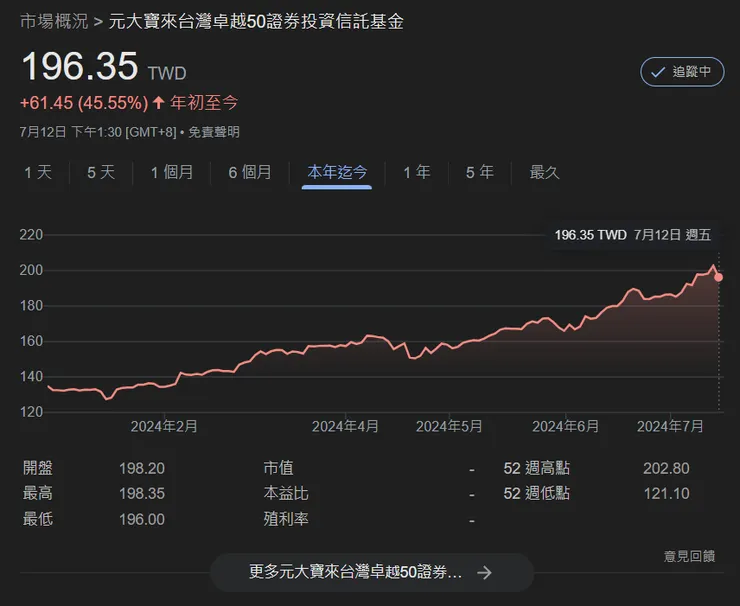740x606 pixels.
Task: Switch to the 5 天 tab
Action: point(101,172)
